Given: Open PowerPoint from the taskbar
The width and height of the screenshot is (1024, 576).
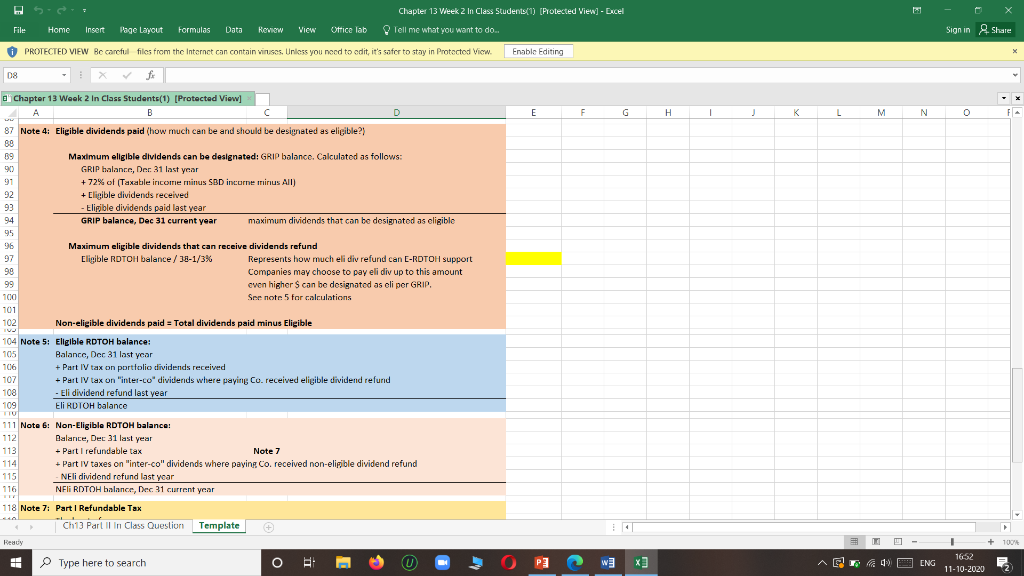Looking at the screenshot, I should point(541,562).
